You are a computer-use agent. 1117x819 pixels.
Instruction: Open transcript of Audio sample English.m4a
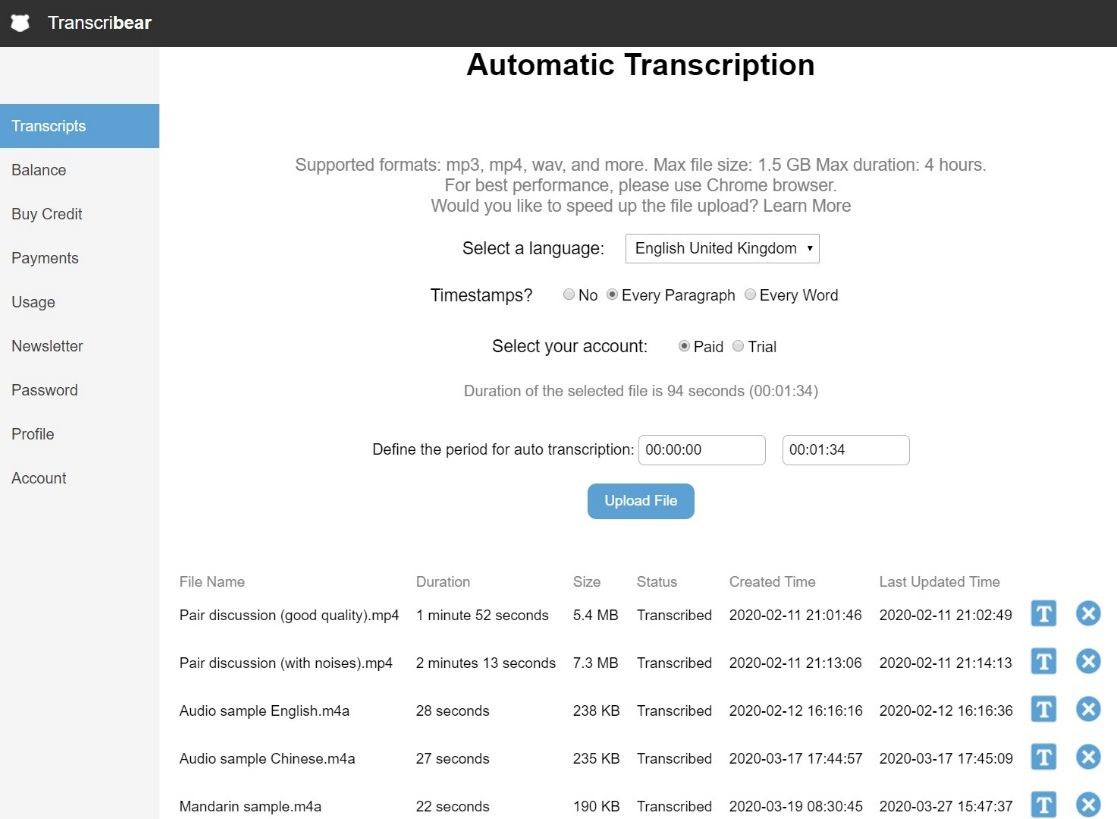point(1044,709)
